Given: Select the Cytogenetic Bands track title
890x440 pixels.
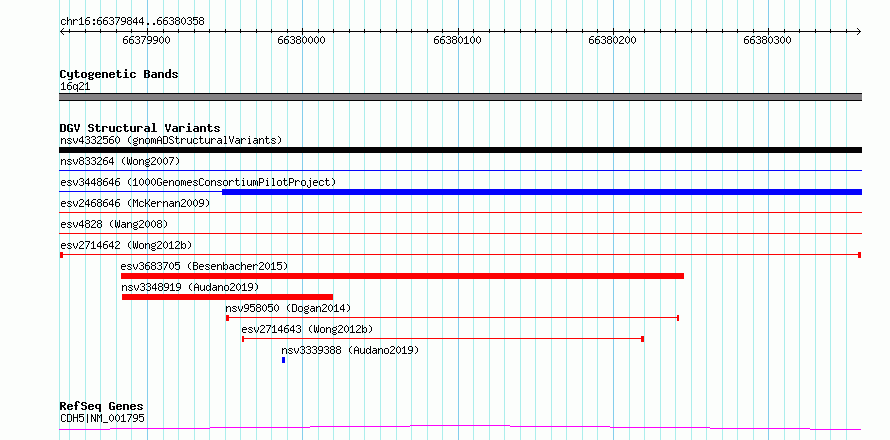Looking at the screenshot, I should click(119, 74).
